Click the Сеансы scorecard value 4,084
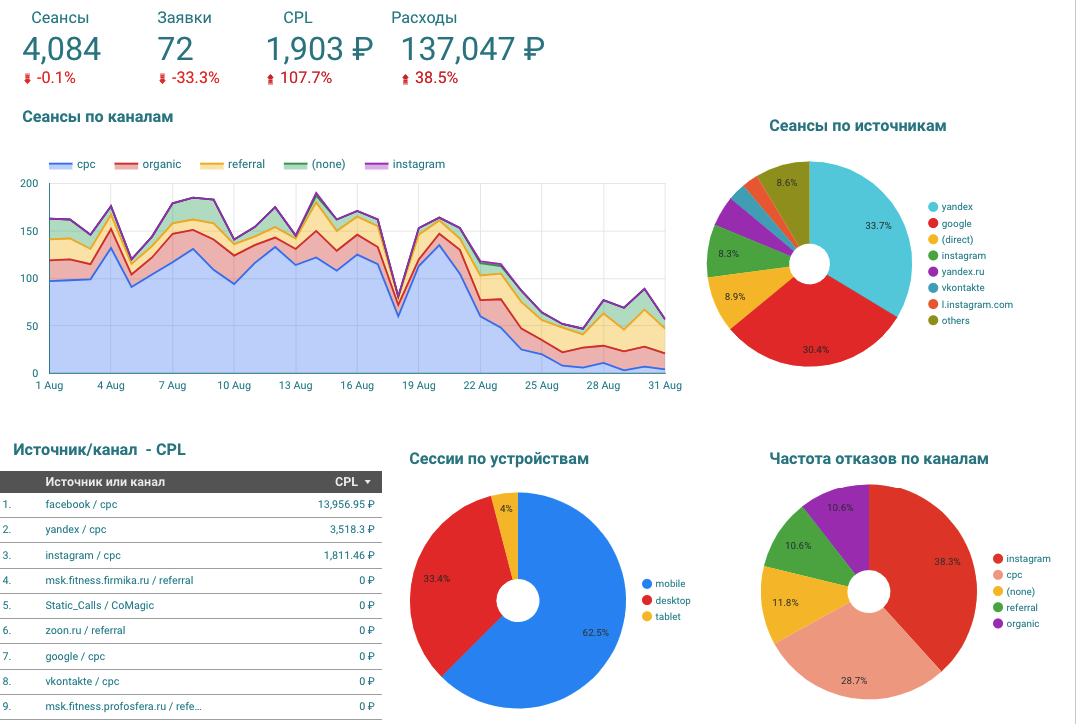The height and width of the screenshot is (724, 1076). coord(62,49)
